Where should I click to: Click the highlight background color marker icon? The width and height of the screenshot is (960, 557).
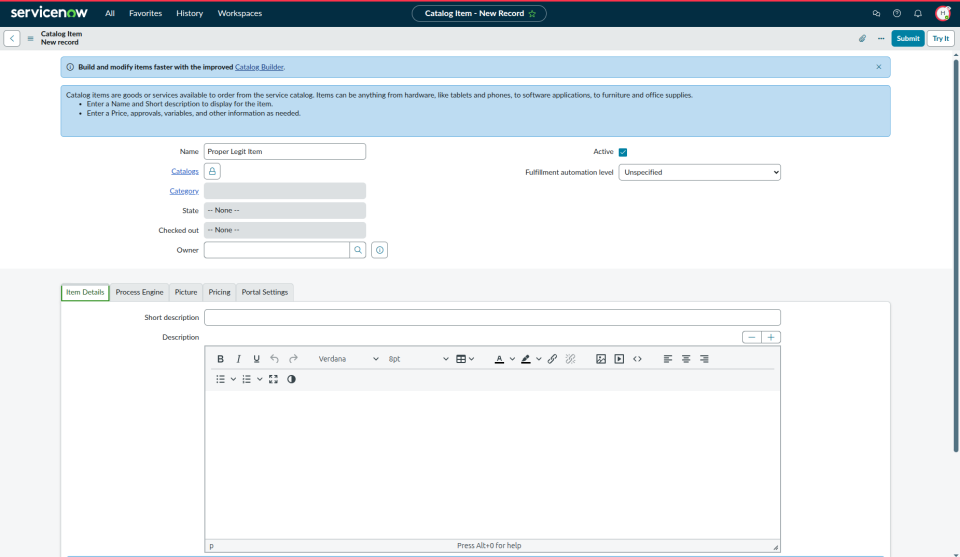pyautogui.click(x=526, y=359)
